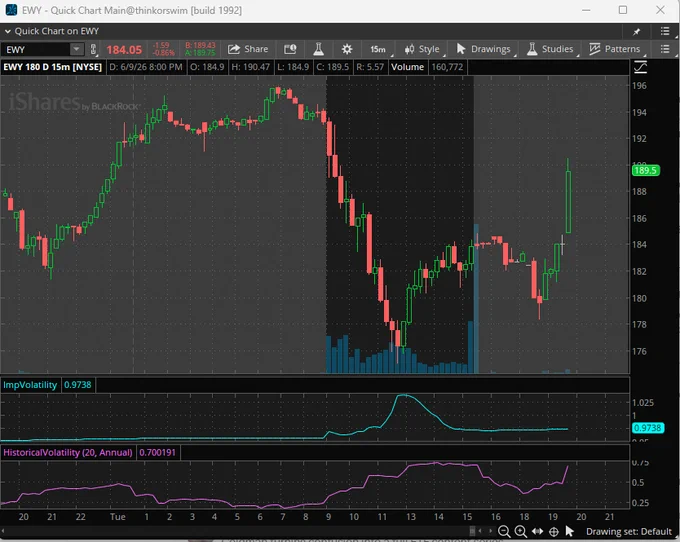Click the scroll right small arrow
This screenshot has width=680, height=542.
point(490,531)
